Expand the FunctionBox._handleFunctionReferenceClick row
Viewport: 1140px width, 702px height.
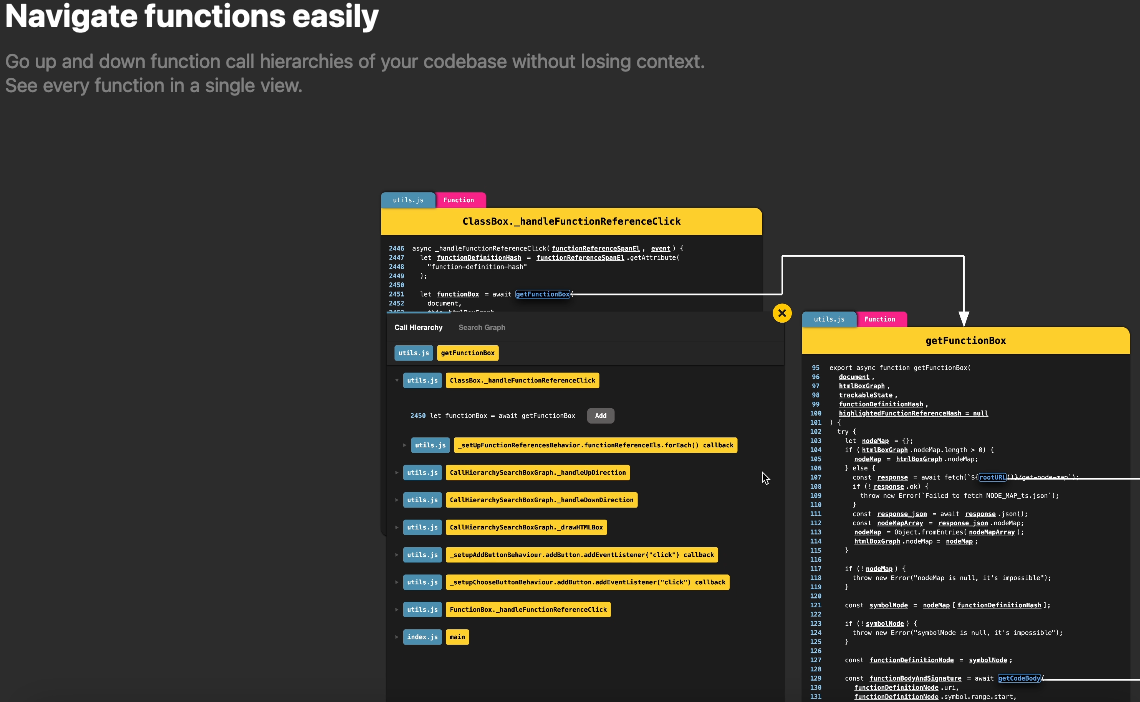point(397,610)
